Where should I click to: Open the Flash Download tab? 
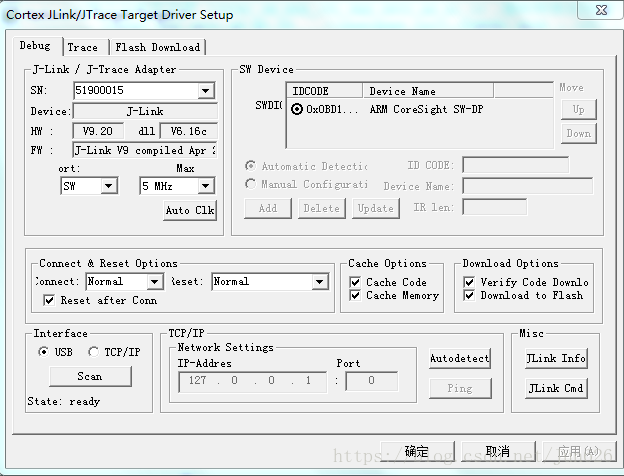click(158, 47)
